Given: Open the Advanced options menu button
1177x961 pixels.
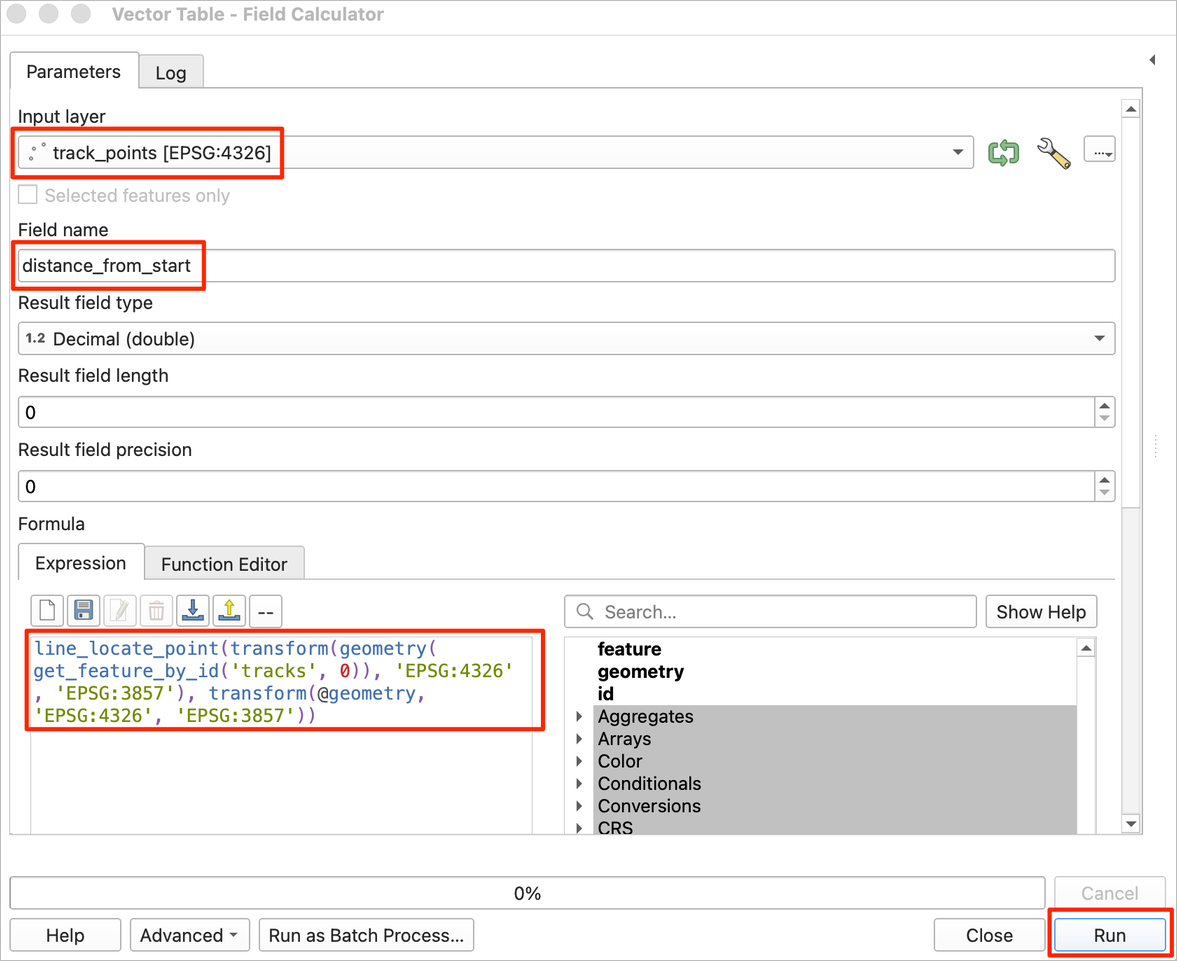Looking at the screenshot, I should tap(189, 935).
